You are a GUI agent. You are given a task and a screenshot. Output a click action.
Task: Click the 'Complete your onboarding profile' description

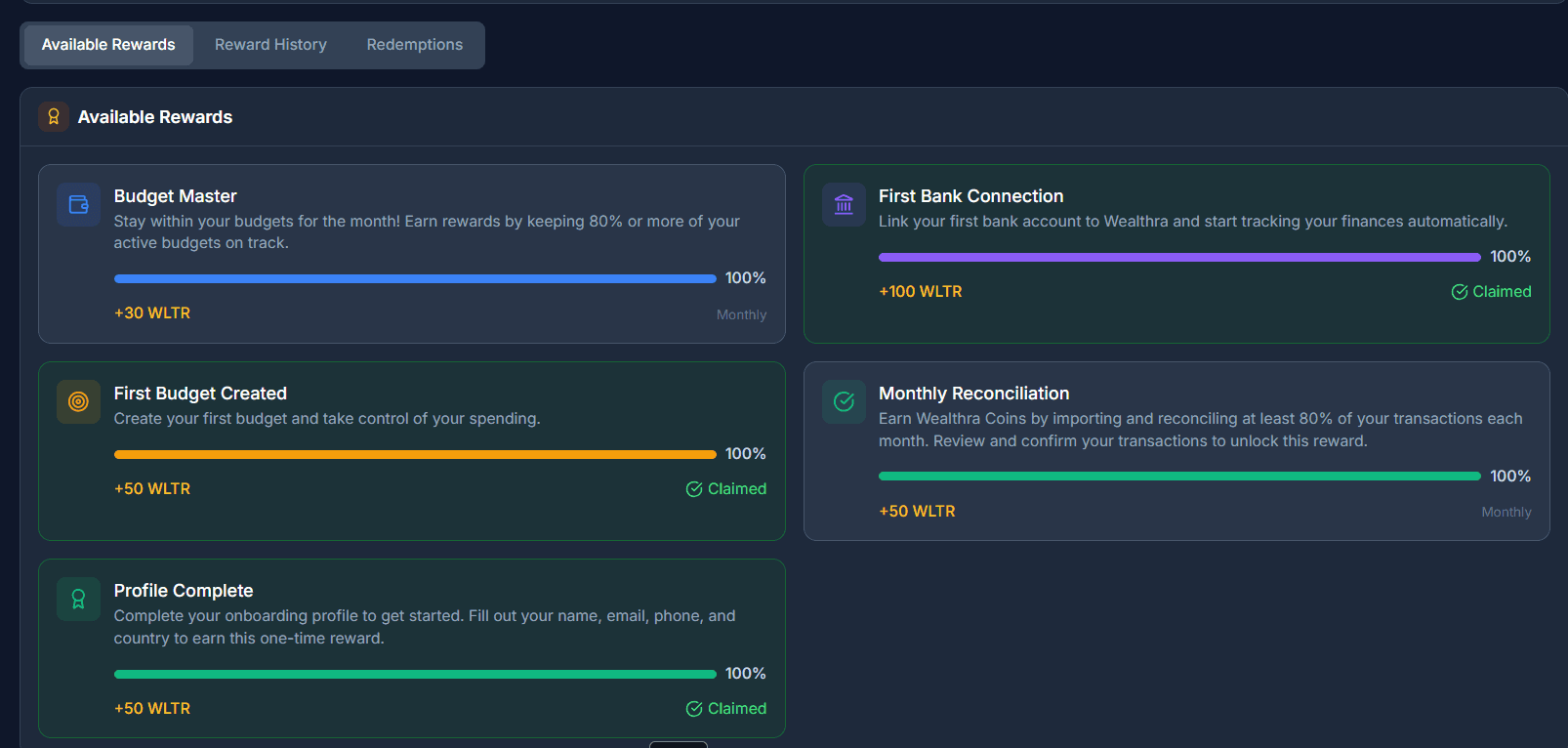point(425,627)
